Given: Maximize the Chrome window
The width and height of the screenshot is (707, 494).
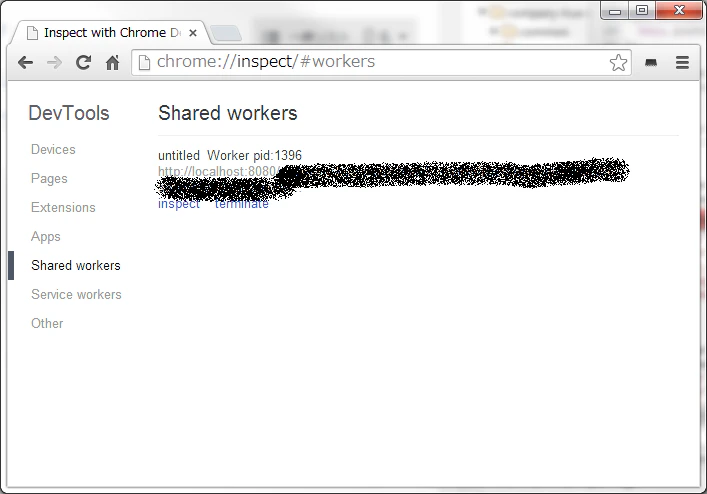Looking at the screenshot, I should [x=642, y=10].
